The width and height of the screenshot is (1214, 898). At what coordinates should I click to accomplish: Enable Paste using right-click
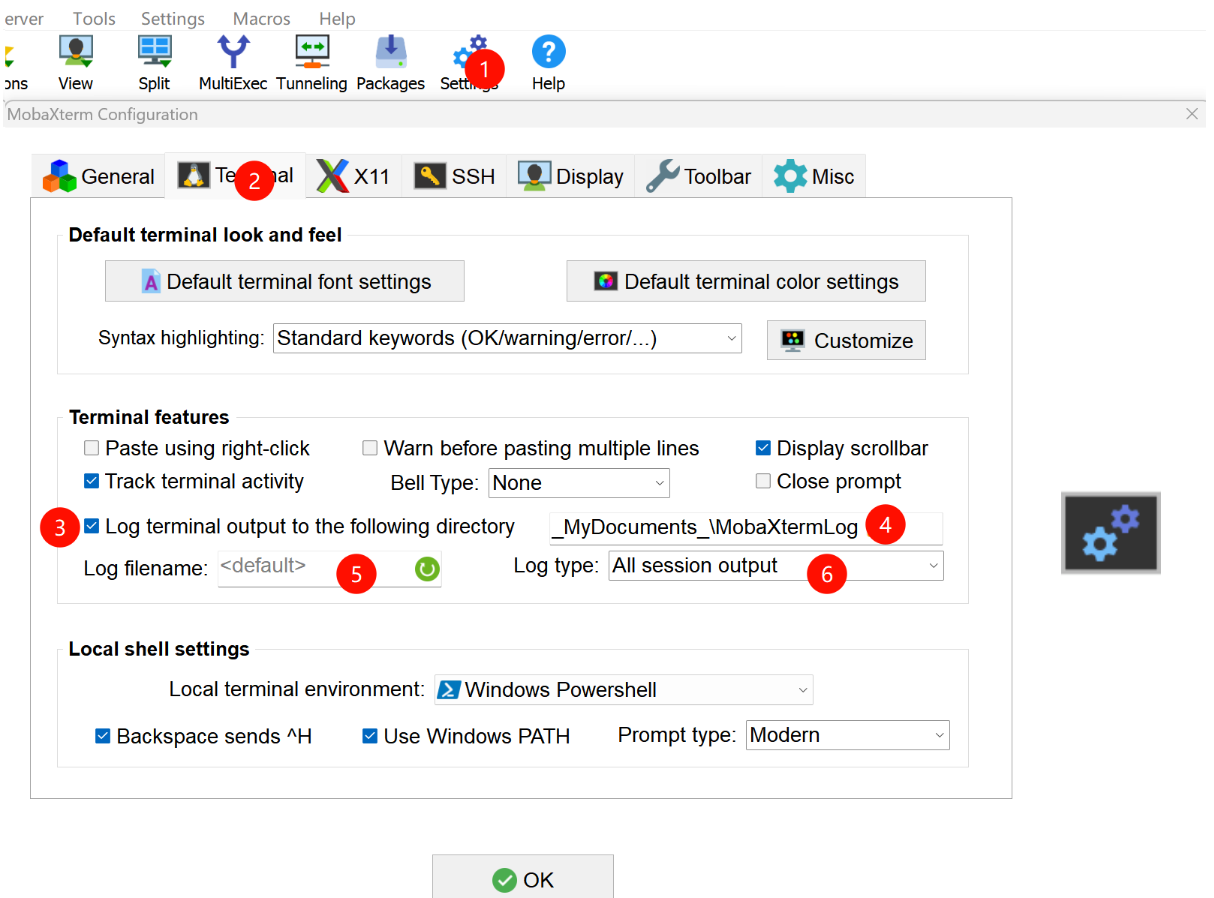92,448
